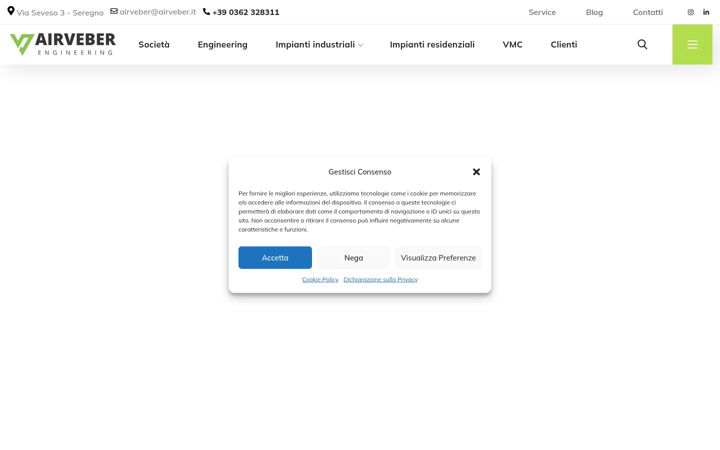Click the envelope email icon

click(x=114, y=11)
